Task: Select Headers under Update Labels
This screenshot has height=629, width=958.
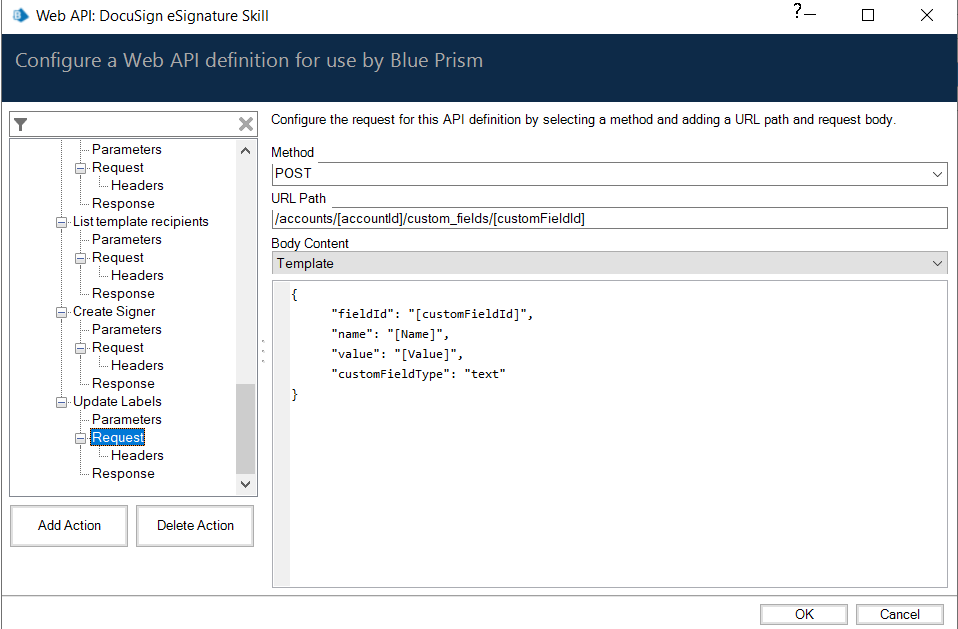Action: click(x=137, y=455)
